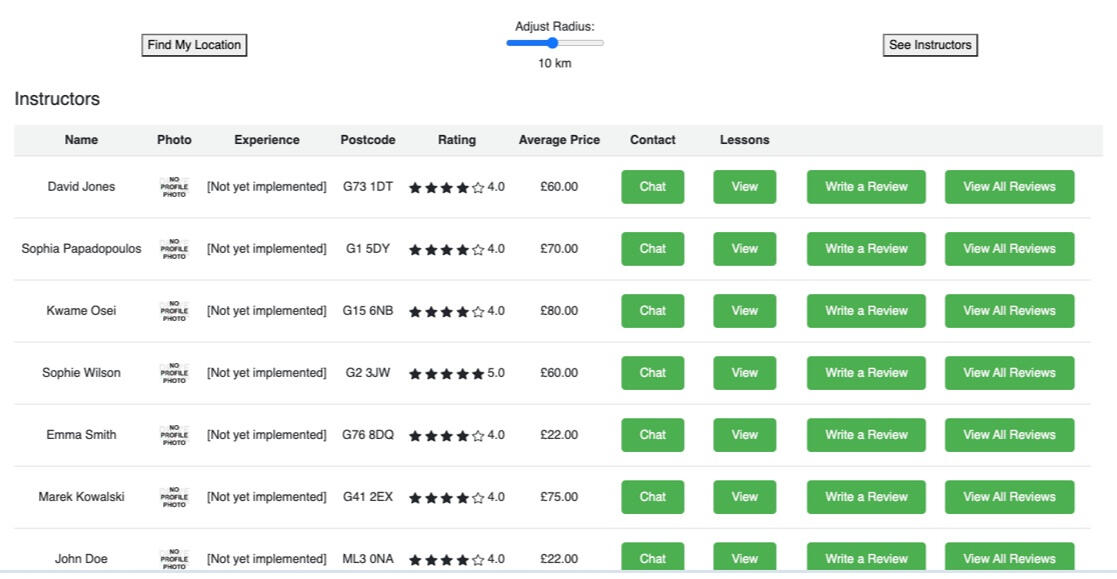View all reviews for David Jones
The image size is (1117, 579).
click(x=1009, y=187)
